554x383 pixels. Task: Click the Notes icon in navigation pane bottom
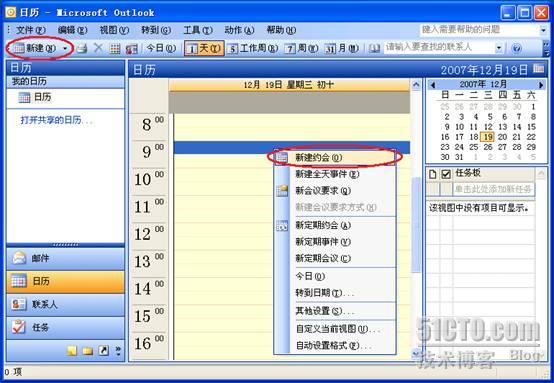pyautogui.click(x=72, y=350)
